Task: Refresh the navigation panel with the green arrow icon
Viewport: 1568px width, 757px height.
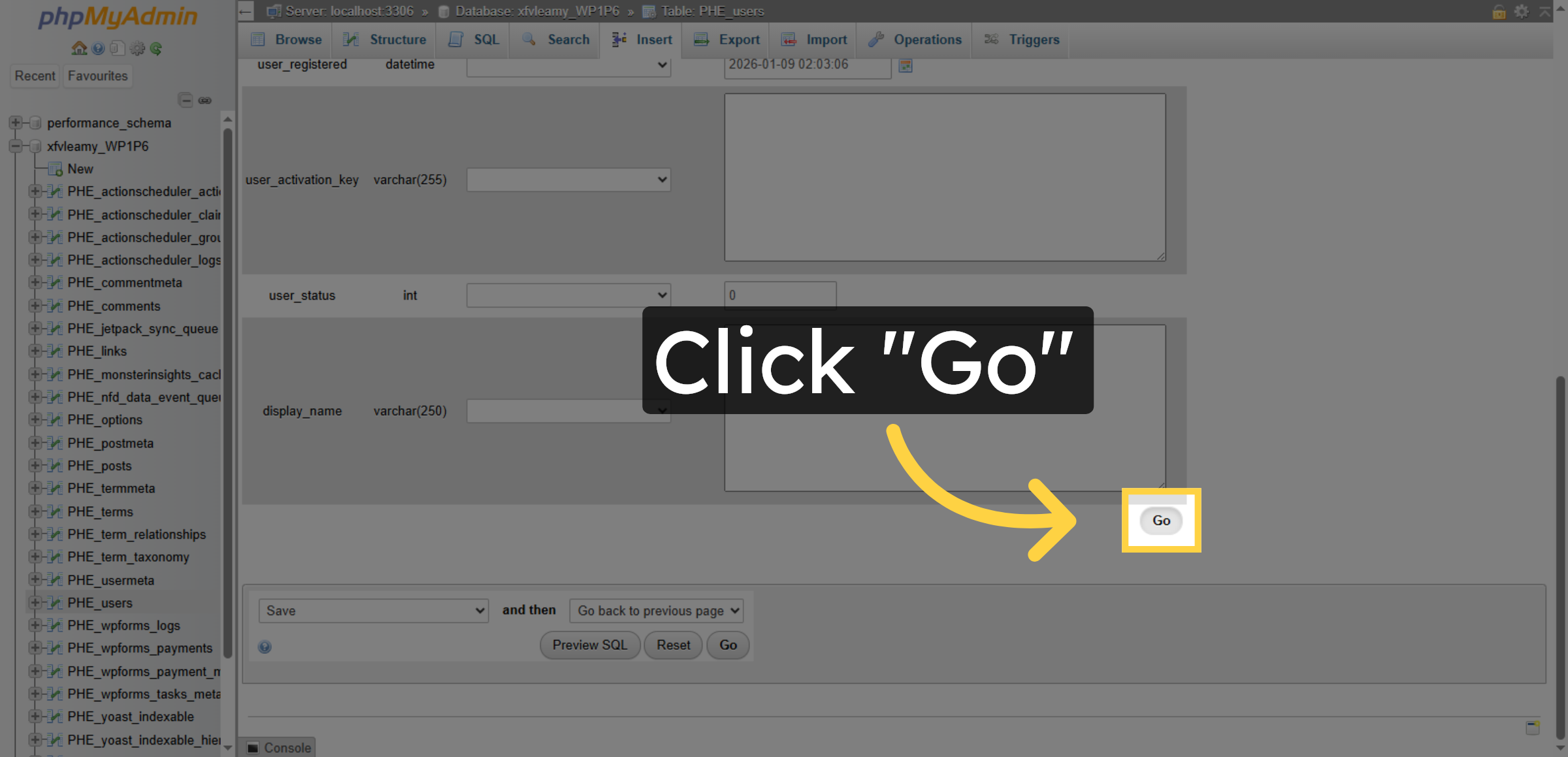Action: click(155, 48)
